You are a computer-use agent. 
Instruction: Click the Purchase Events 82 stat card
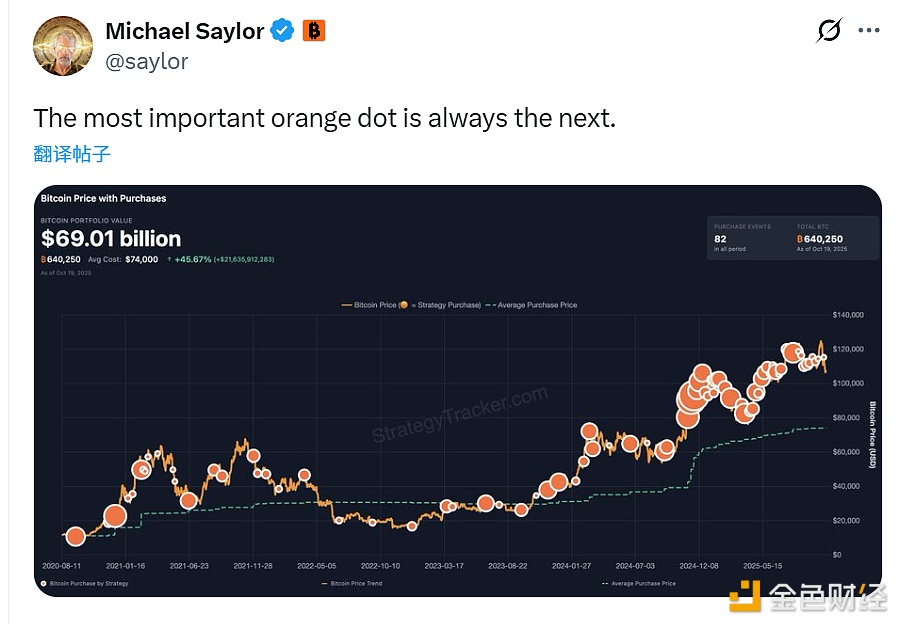click(x=743, y=238)
